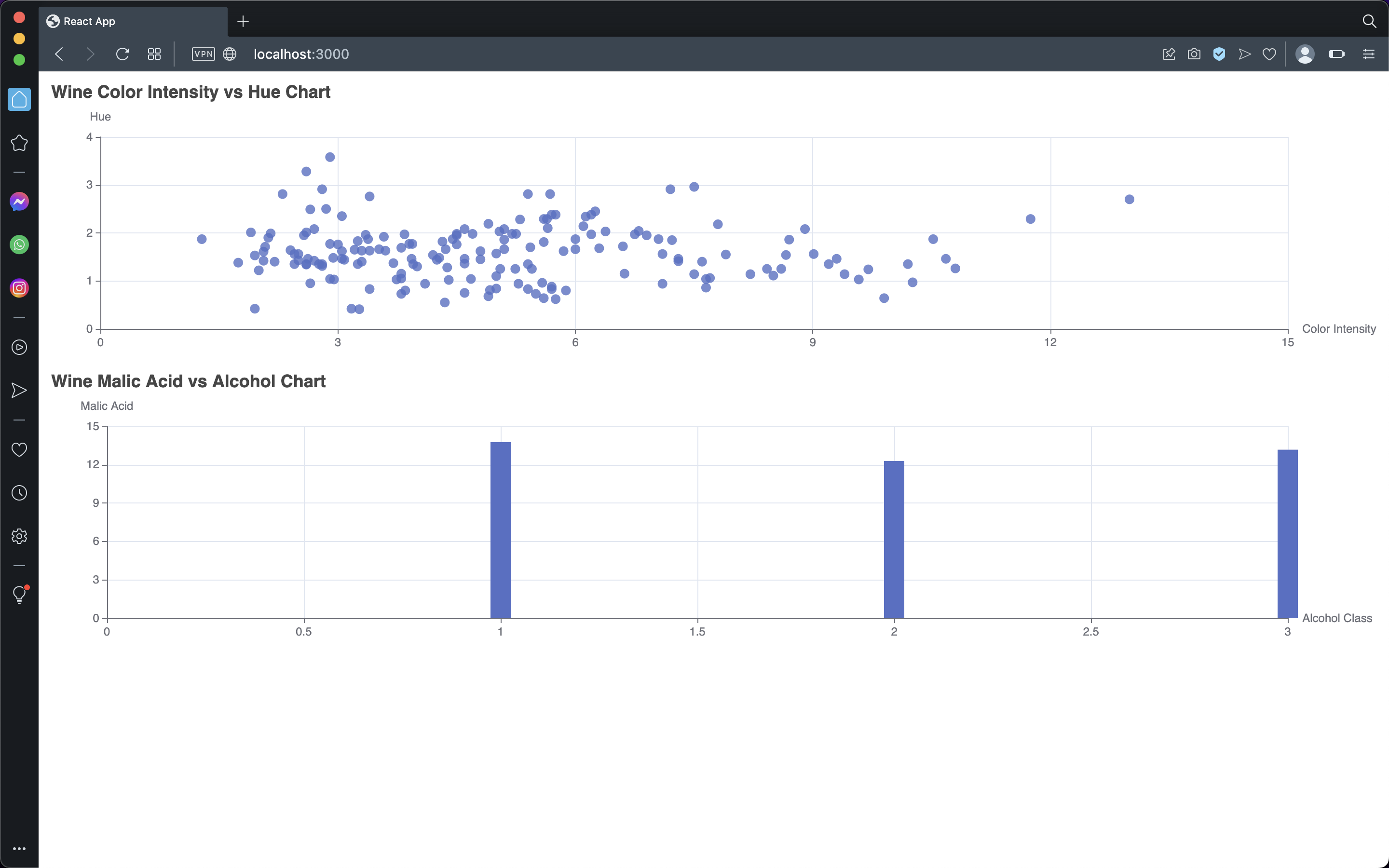Open the lightbulb suggestions icon
This screenshot has height=868, width=1389.
pos(19,595)
